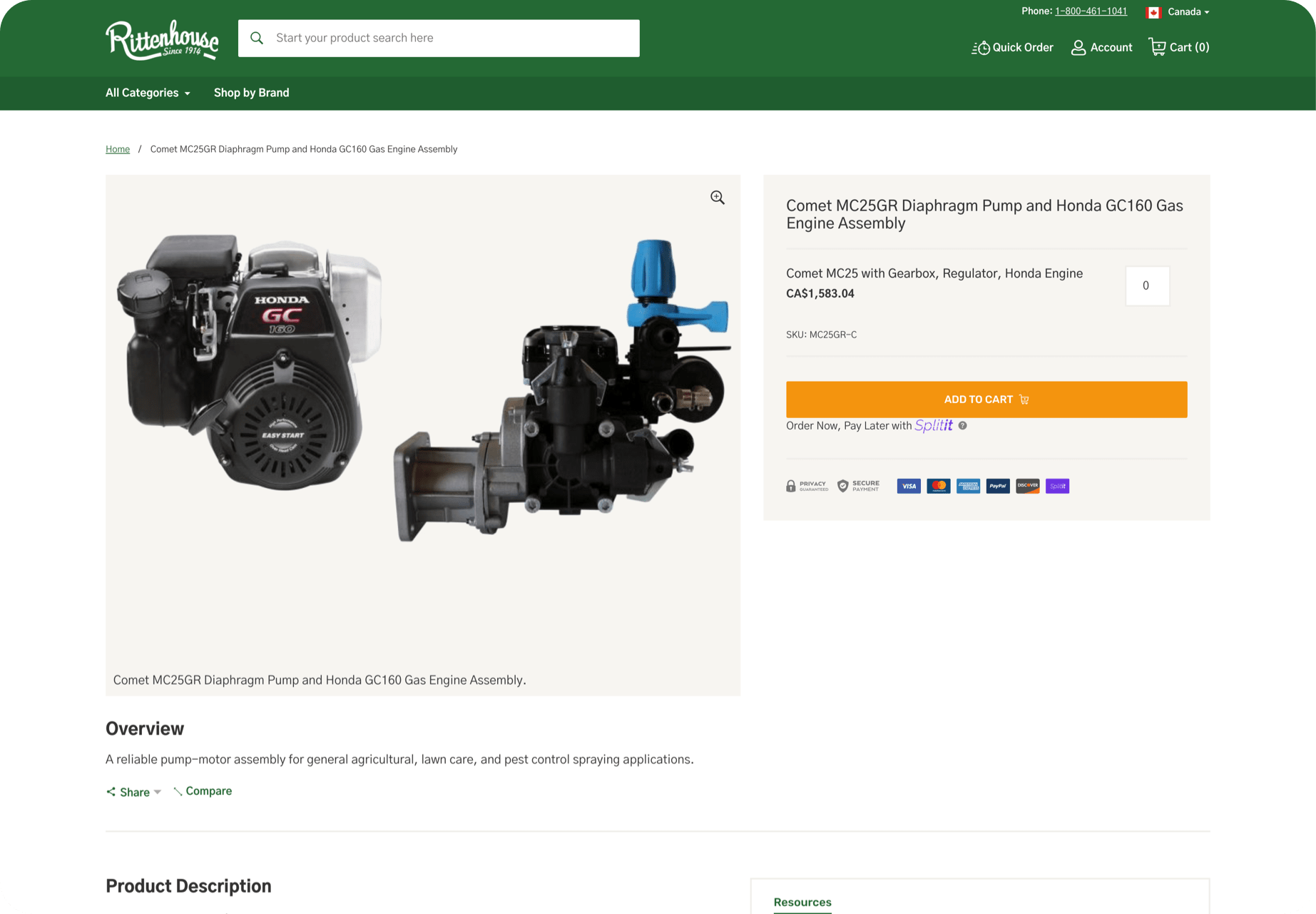Screen dimensions: 1316x914
Task: Click the Account person icon
Action: (1078, 47)
